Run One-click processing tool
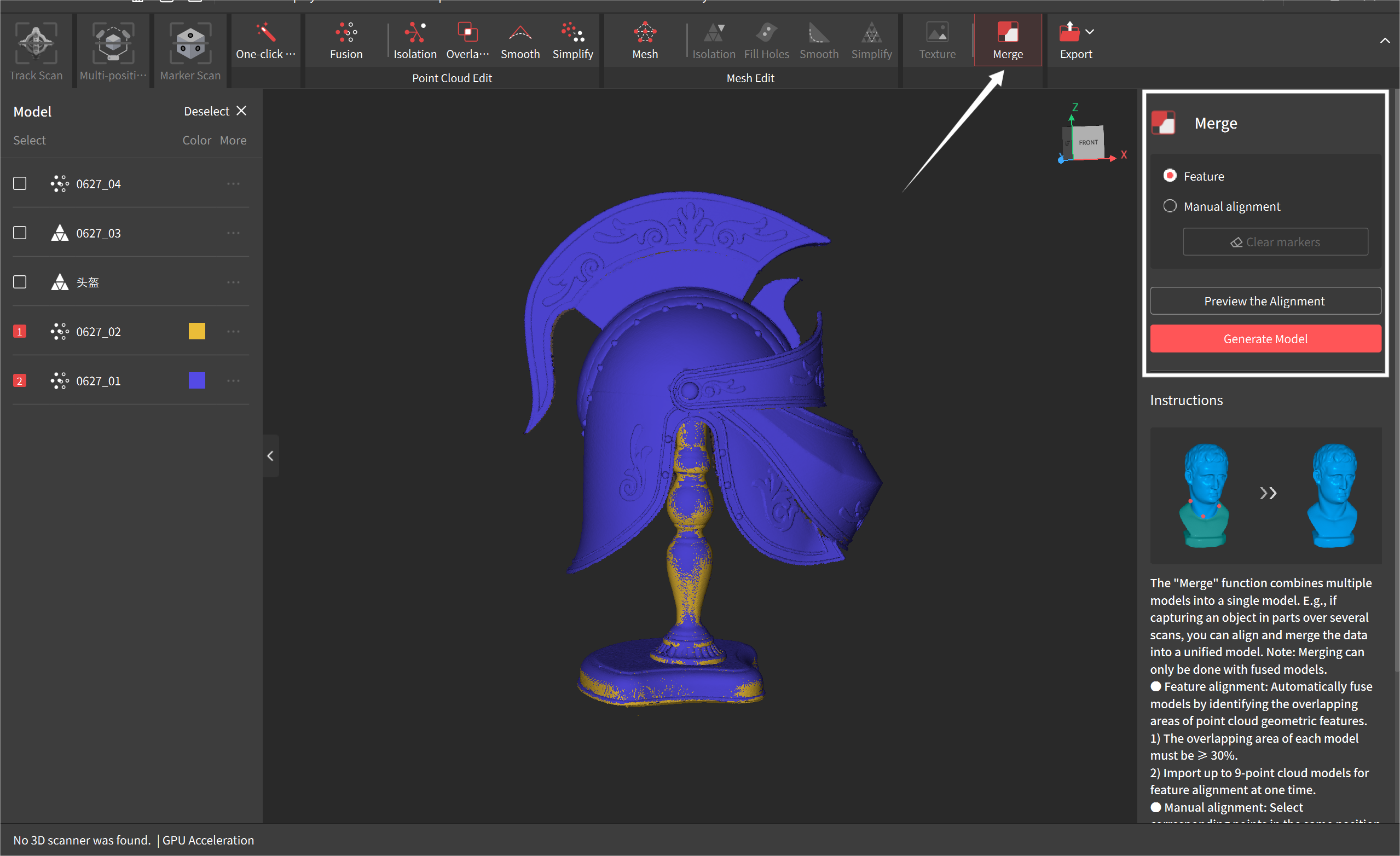 pyautogui.click(x=265, y=41)
